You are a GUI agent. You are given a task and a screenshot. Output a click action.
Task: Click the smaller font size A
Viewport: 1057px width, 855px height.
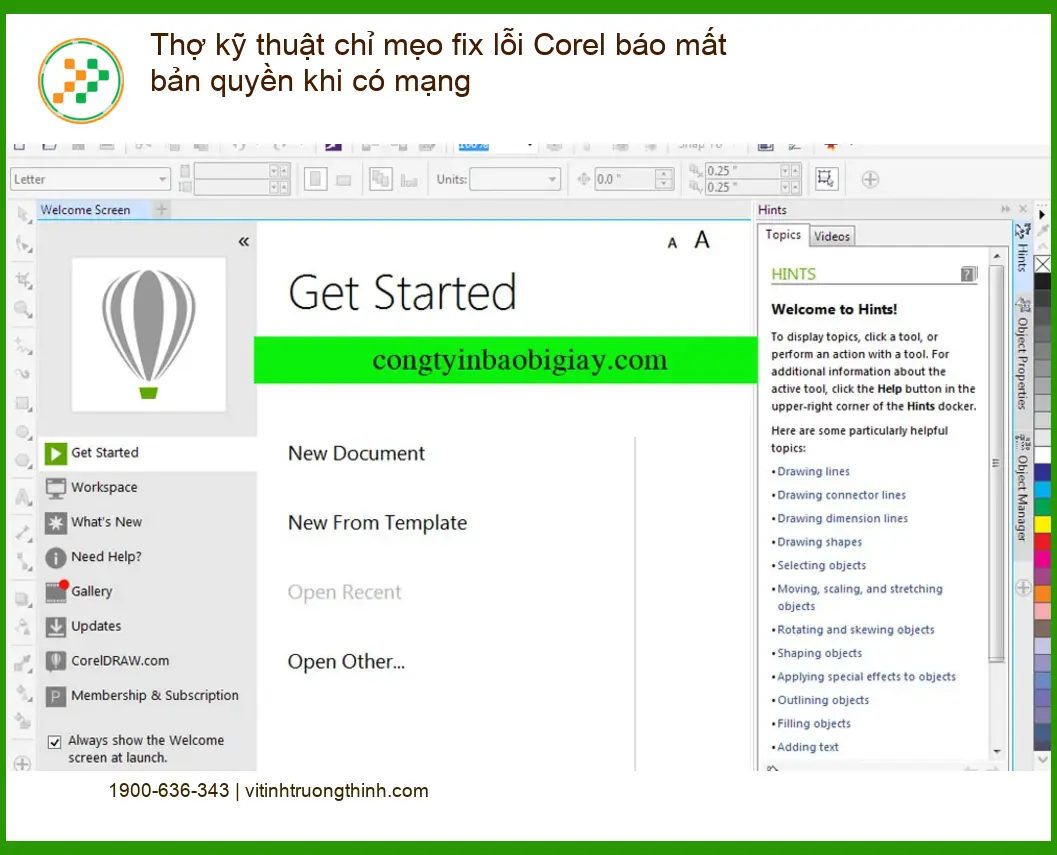click(672, 243)
